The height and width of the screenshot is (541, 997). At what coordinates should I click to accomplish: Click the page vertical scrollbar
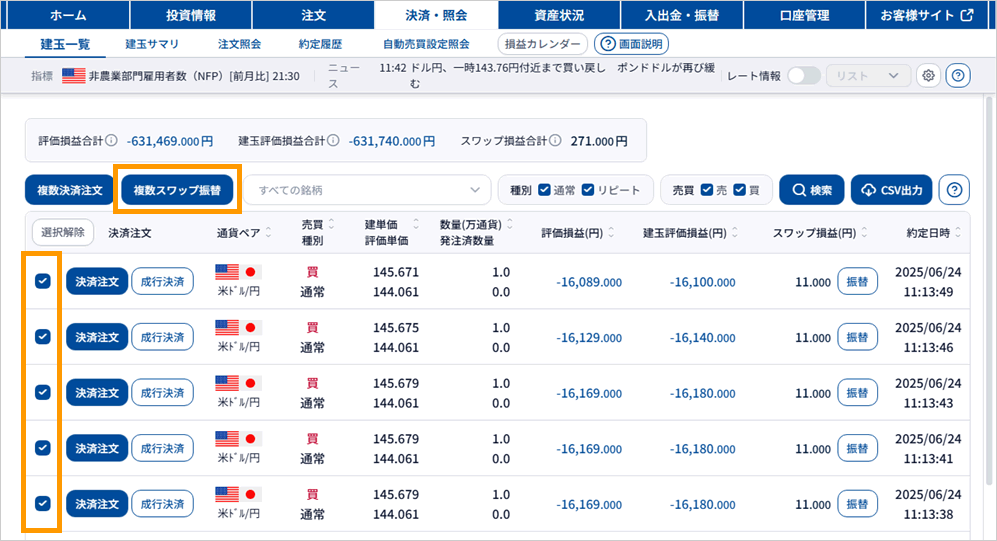[x=989, y=290]
